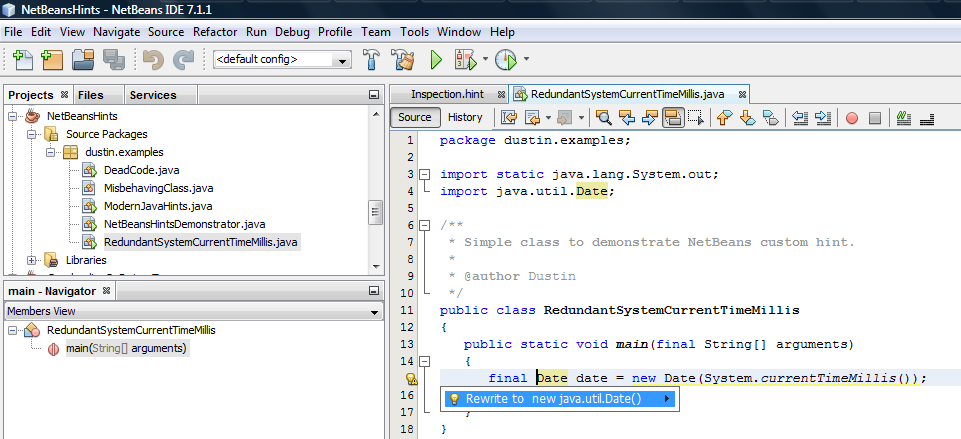This screenshot has height=439, width=961.
Task: Click Shift Line Left icon
Action: [800, 117]
